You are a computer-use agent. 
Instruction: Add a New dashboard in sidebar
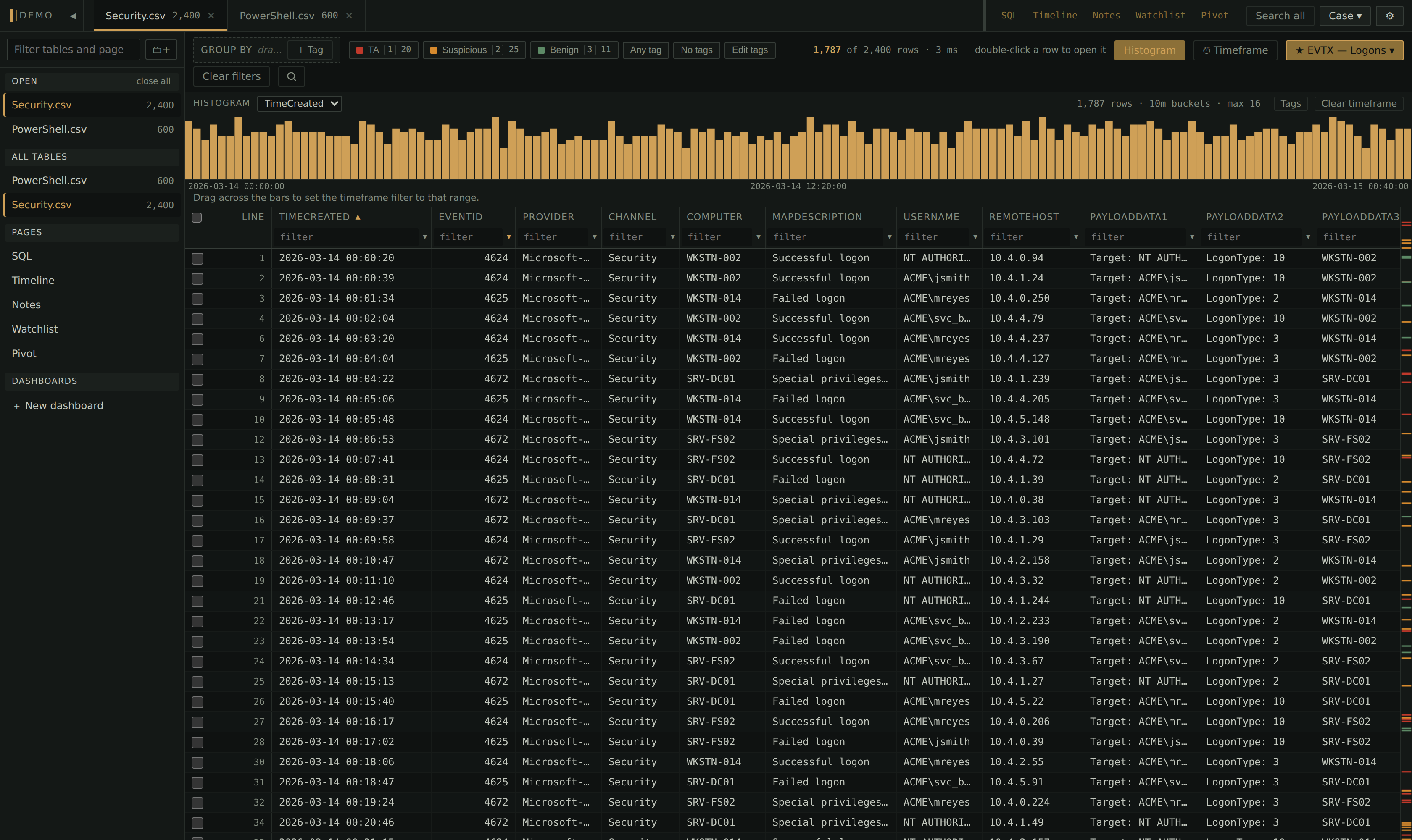(58, 406)
